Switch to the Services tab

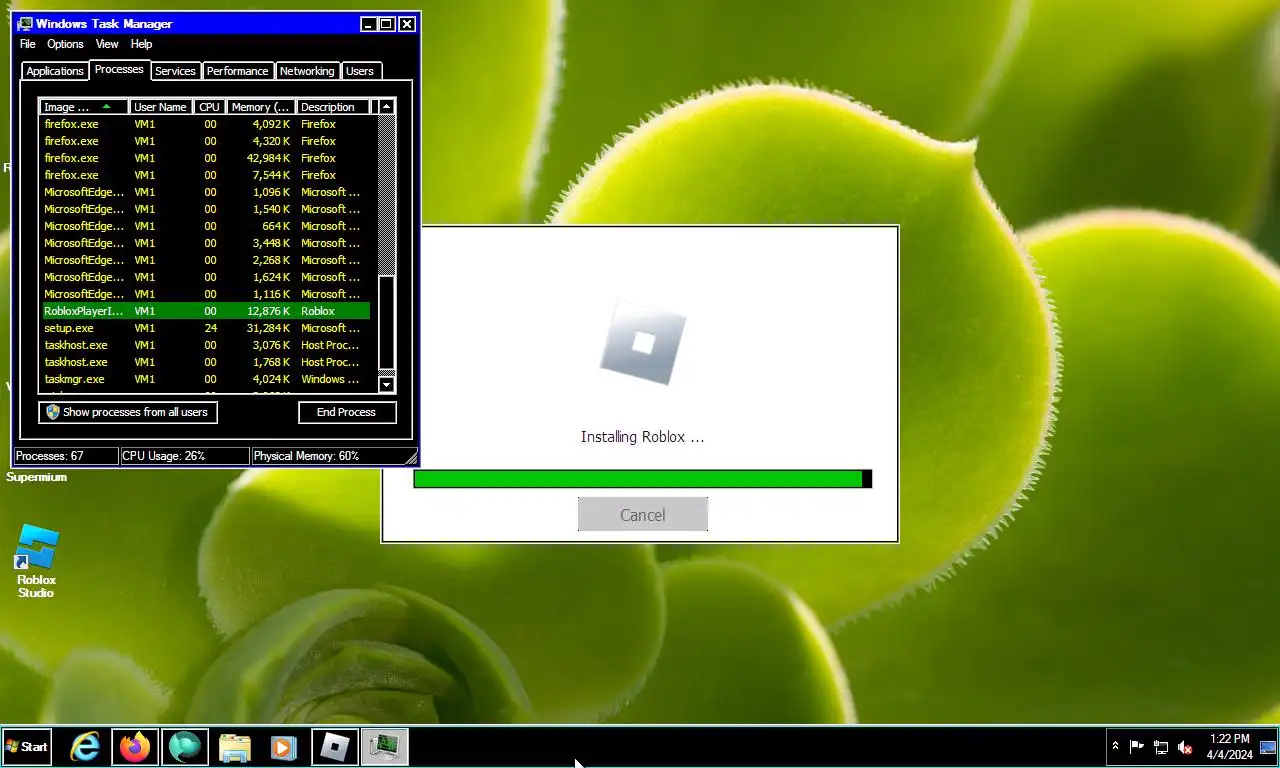(175, 71)
